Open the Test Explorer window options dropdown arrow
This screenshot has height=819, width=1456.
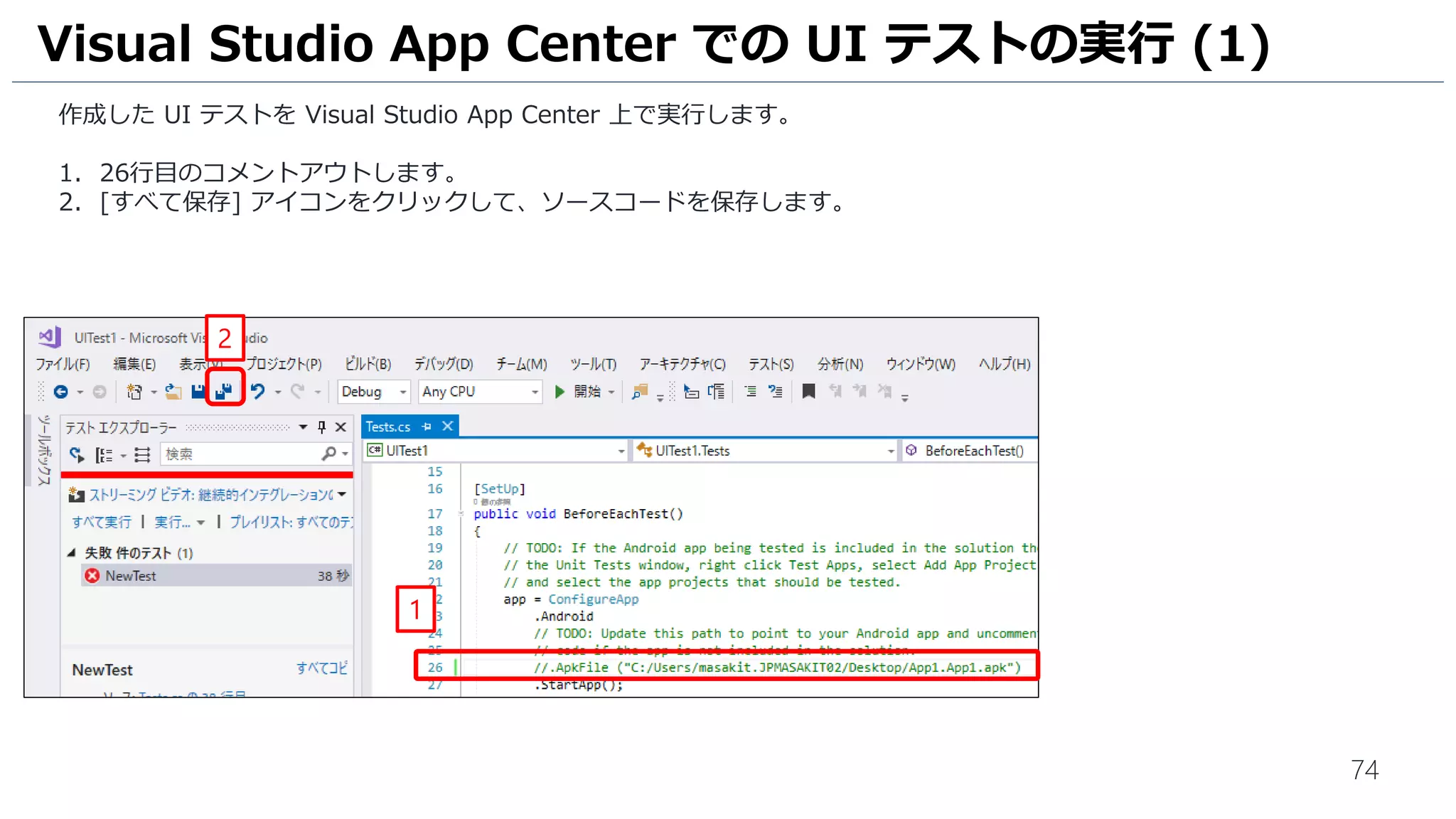pos(303,427)
